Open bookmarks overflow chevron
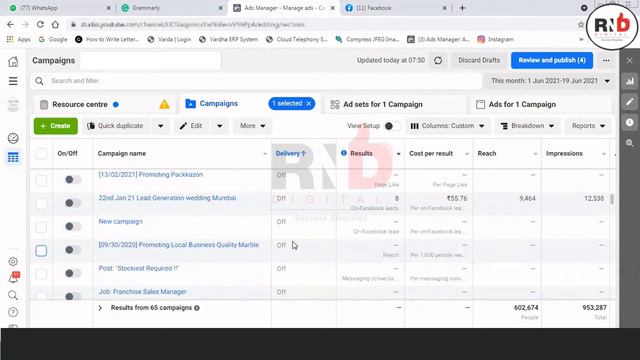 (581, 40)
